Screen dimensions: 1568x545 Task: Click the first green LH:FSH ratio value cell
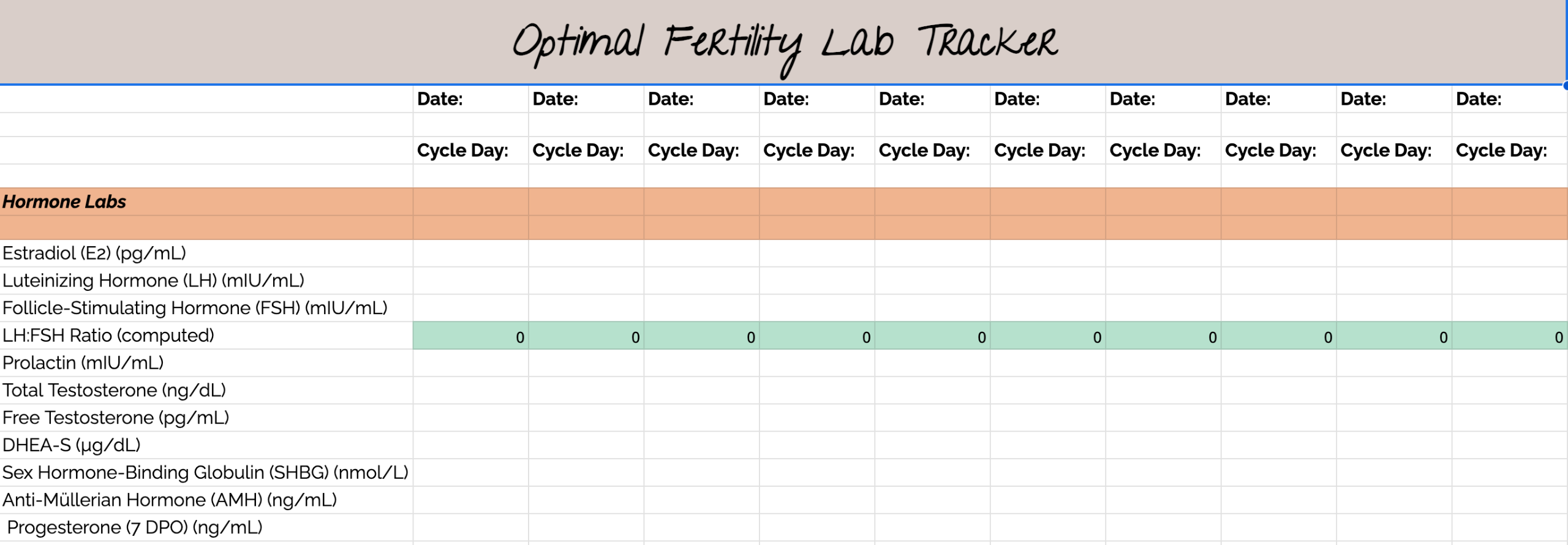click(470, 336)
